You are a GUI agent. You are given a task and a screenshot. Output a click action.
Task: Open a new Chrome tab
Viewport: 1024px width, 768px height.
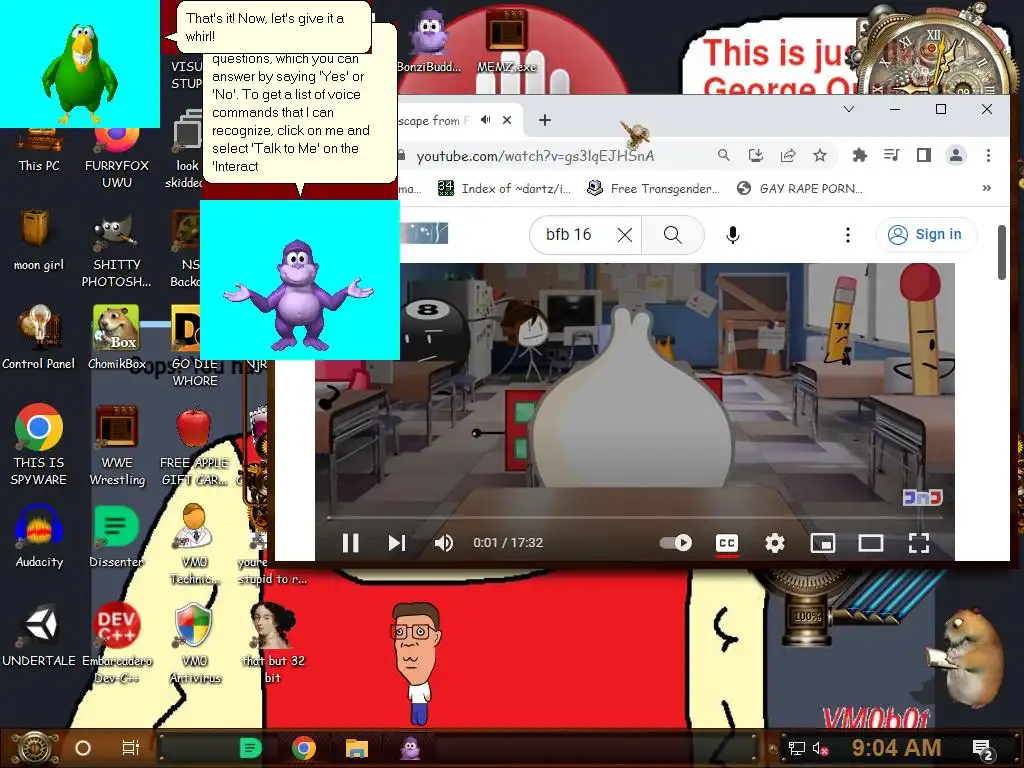pos(545,120)
